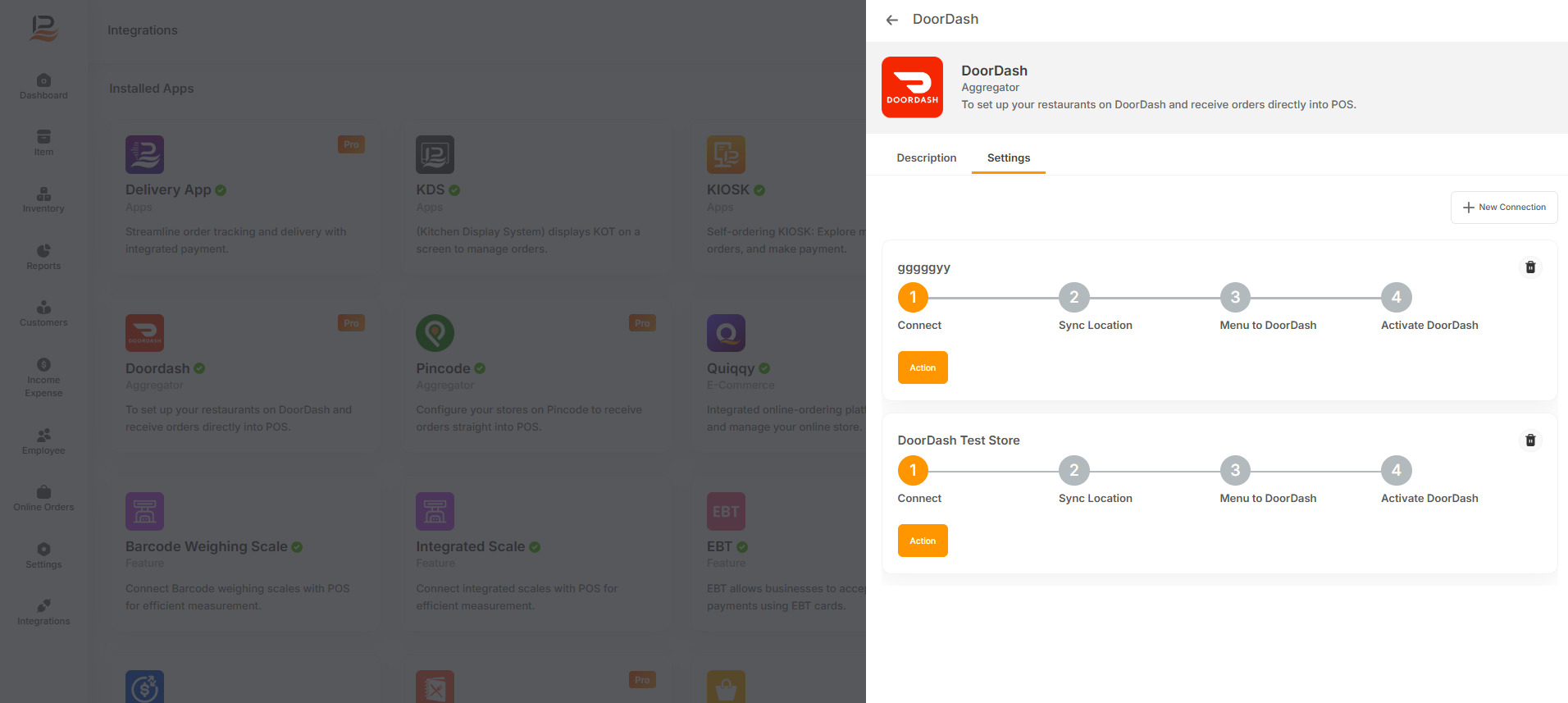Click Action button under DoorDash Test Store
The image size is (1568, 703).
click(x=923, y=541)
